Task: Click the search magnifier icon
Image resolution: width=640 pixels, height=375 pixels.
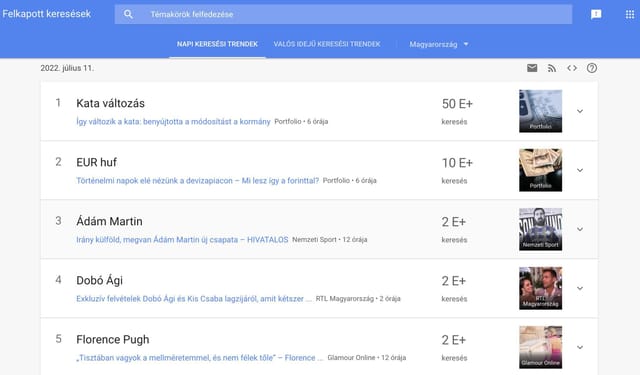Action: pos(128,14)
